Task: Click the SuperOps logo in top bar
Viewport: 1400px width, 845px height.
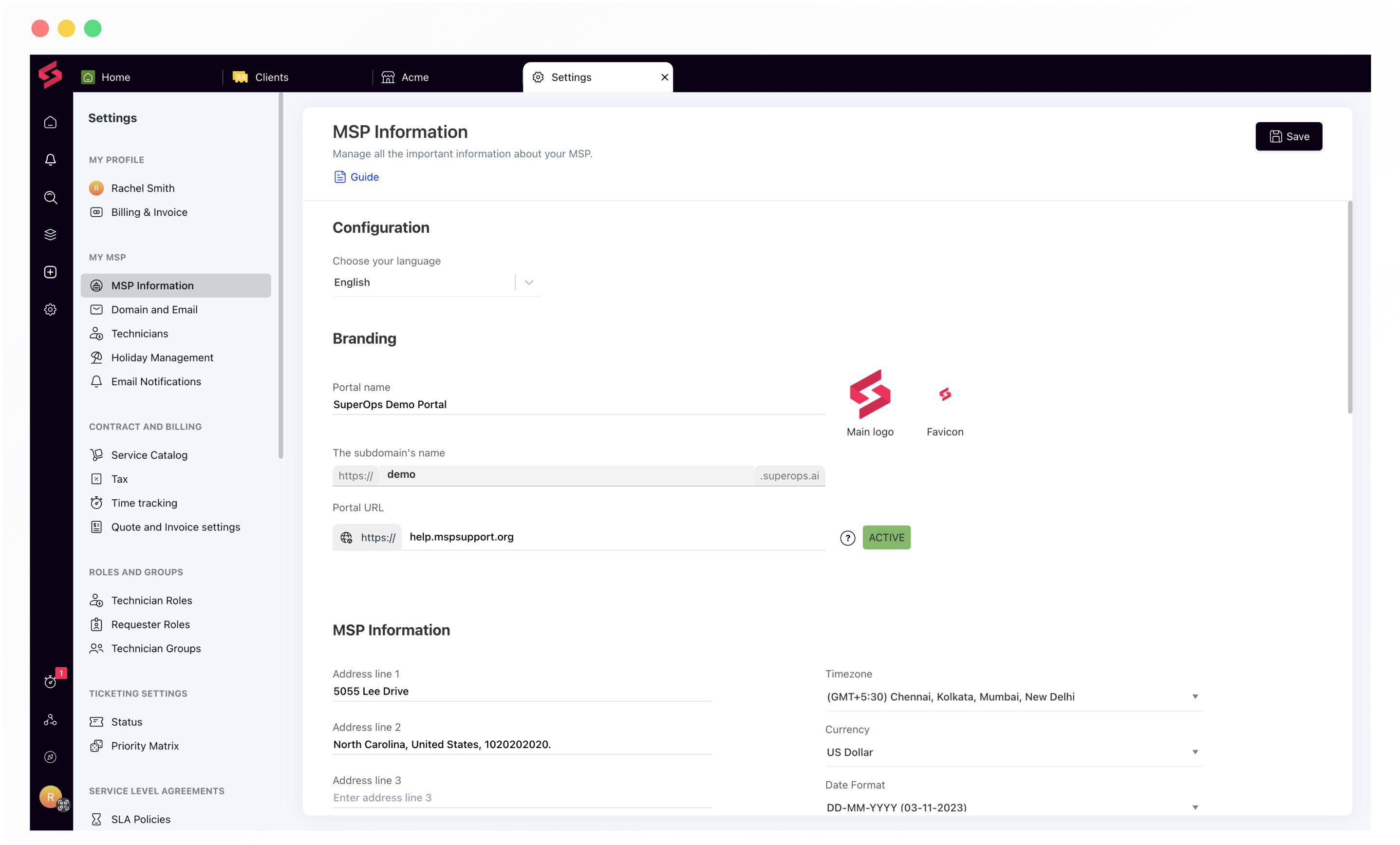Action: 50,75
